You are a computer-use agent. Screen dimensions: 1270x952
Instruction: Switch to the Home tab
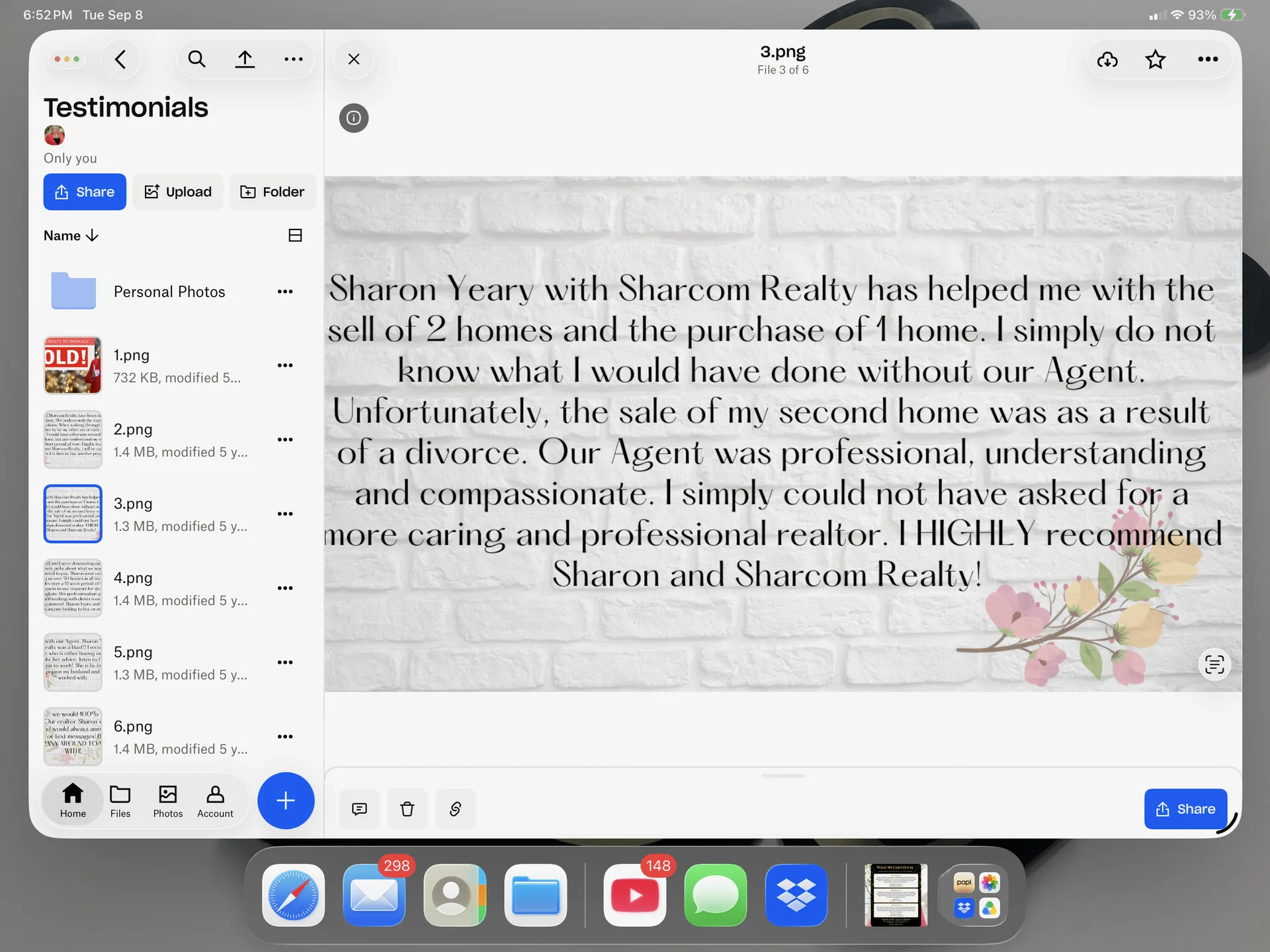[x=73, y=801]
